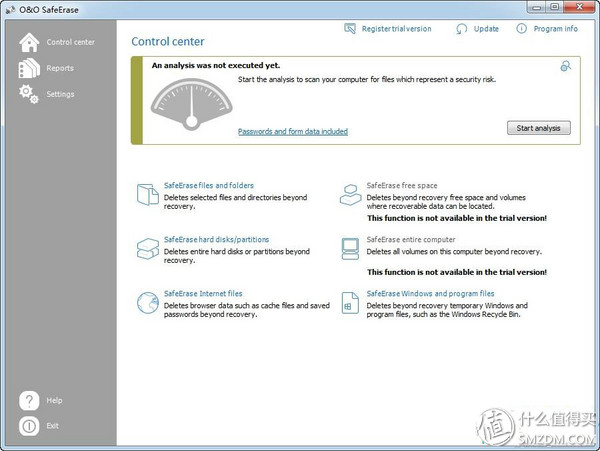The image size is (600, 451).
Task: Click the Register trial version link text
Action: point(396,29)
